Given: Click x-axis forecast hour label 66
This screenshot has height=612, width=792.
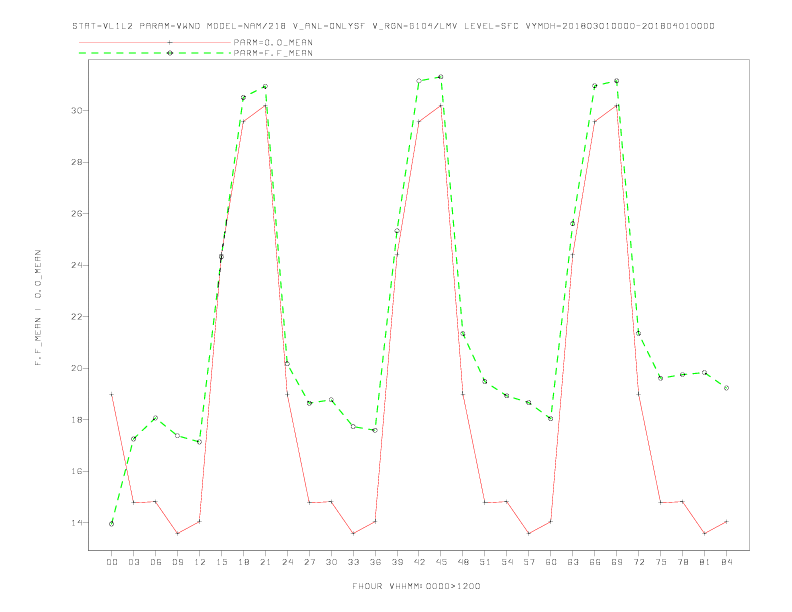Looking at the screenshot, I should [595, 562].
